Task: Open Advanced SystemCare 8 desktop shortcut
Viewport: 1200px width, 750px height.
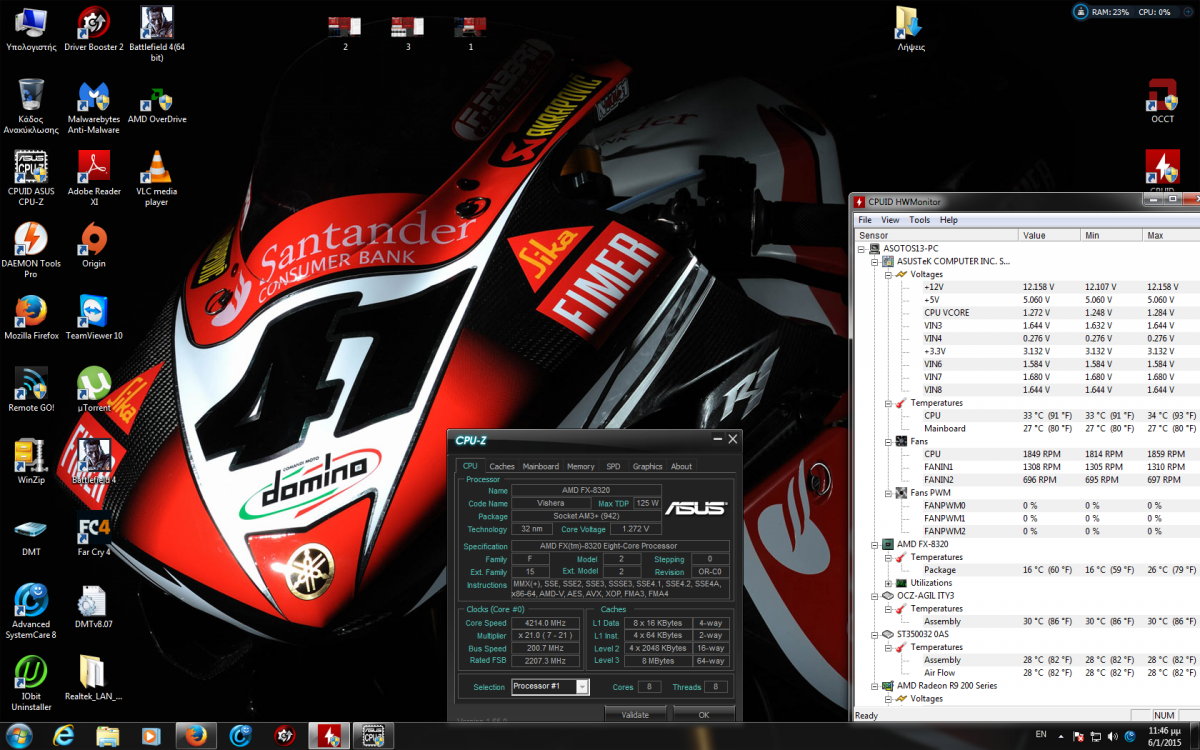Action: [31, 611]
